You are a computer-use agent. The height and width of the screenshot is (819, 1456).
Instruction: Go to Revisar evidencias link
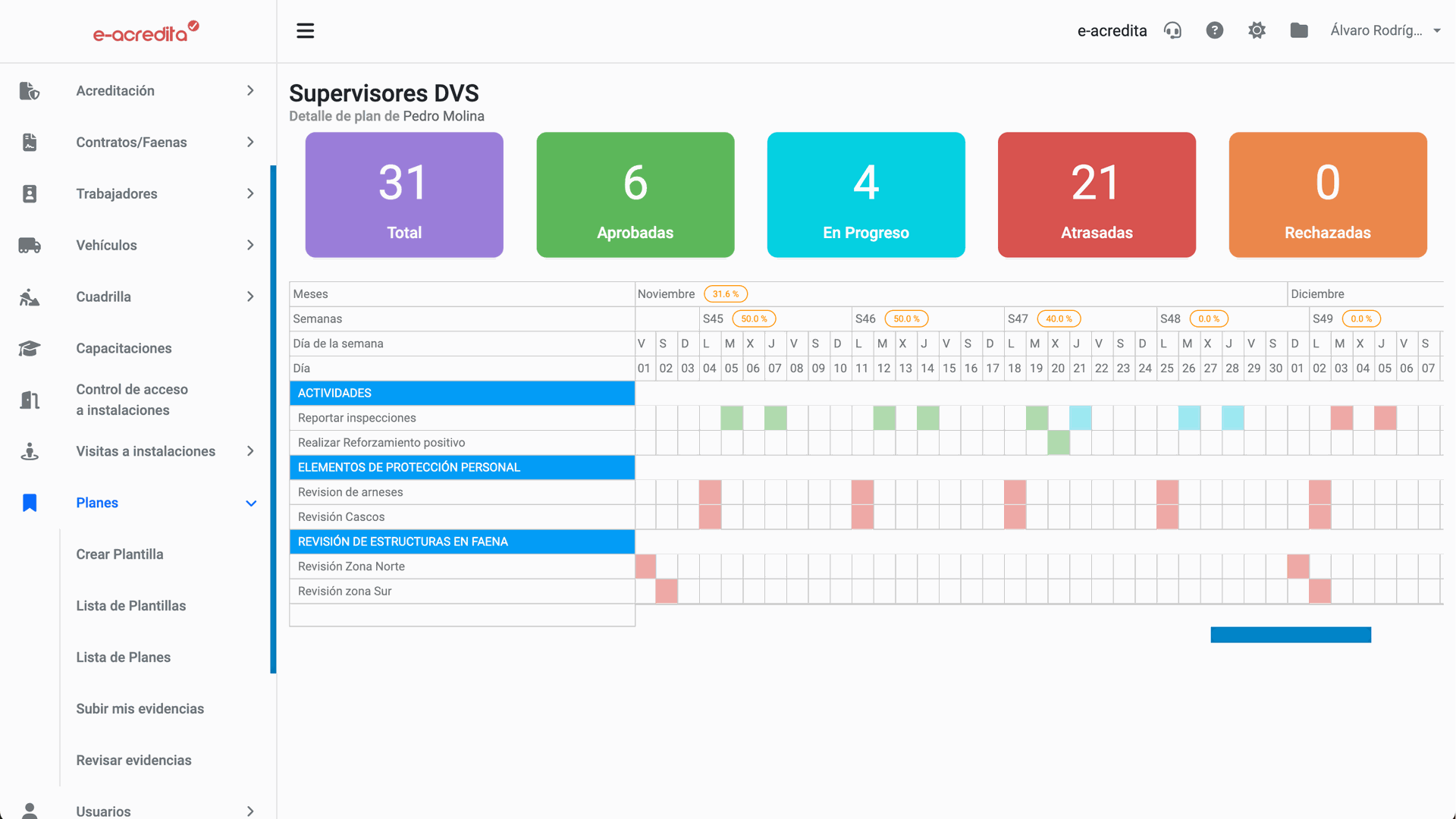133,761
